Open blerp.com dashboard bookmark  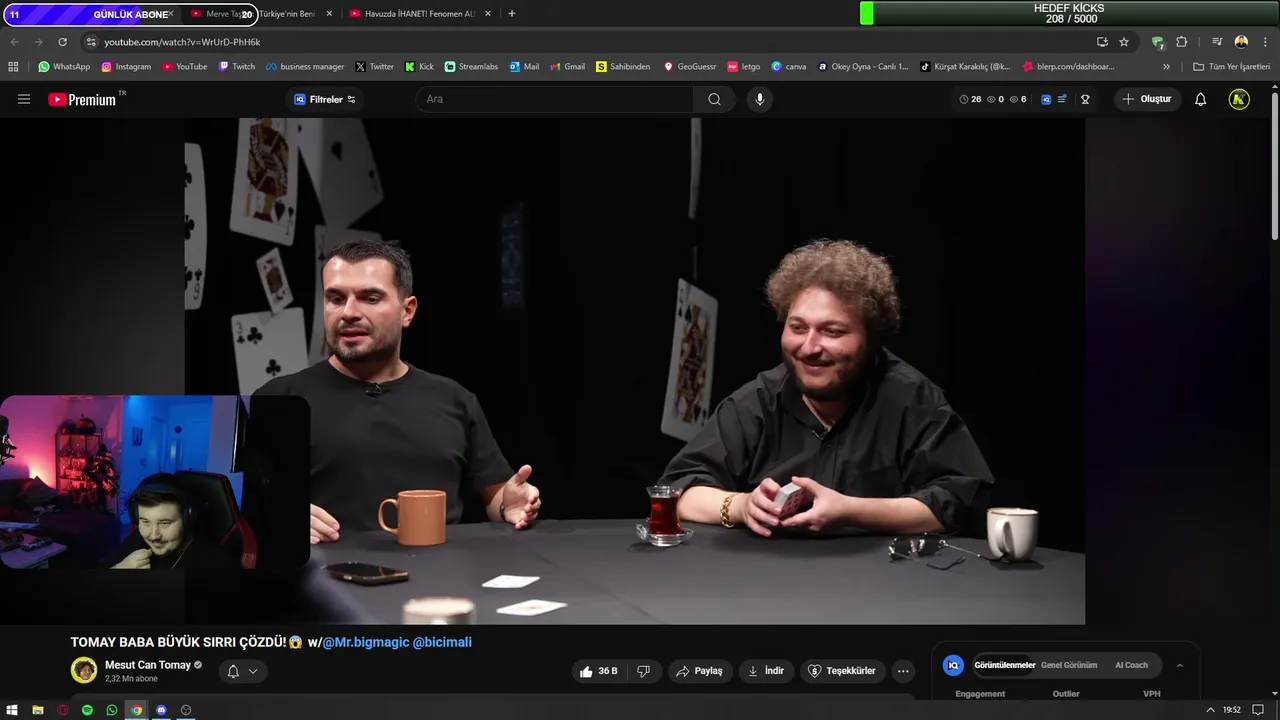[1068, 67]
